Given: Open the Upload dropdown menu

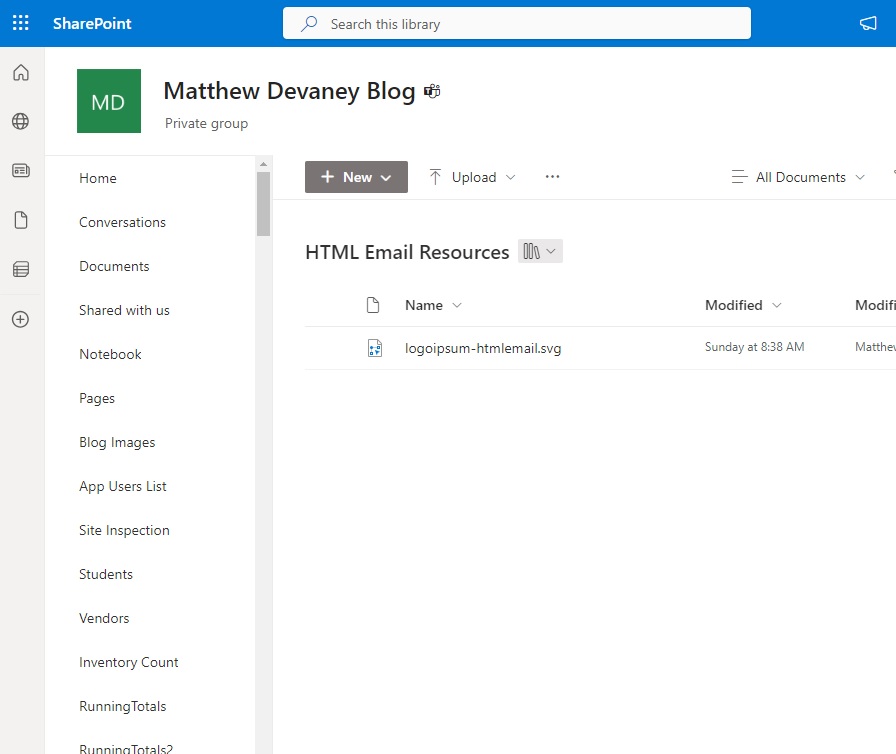Looking at the screenshot, I should coord(510,177).
